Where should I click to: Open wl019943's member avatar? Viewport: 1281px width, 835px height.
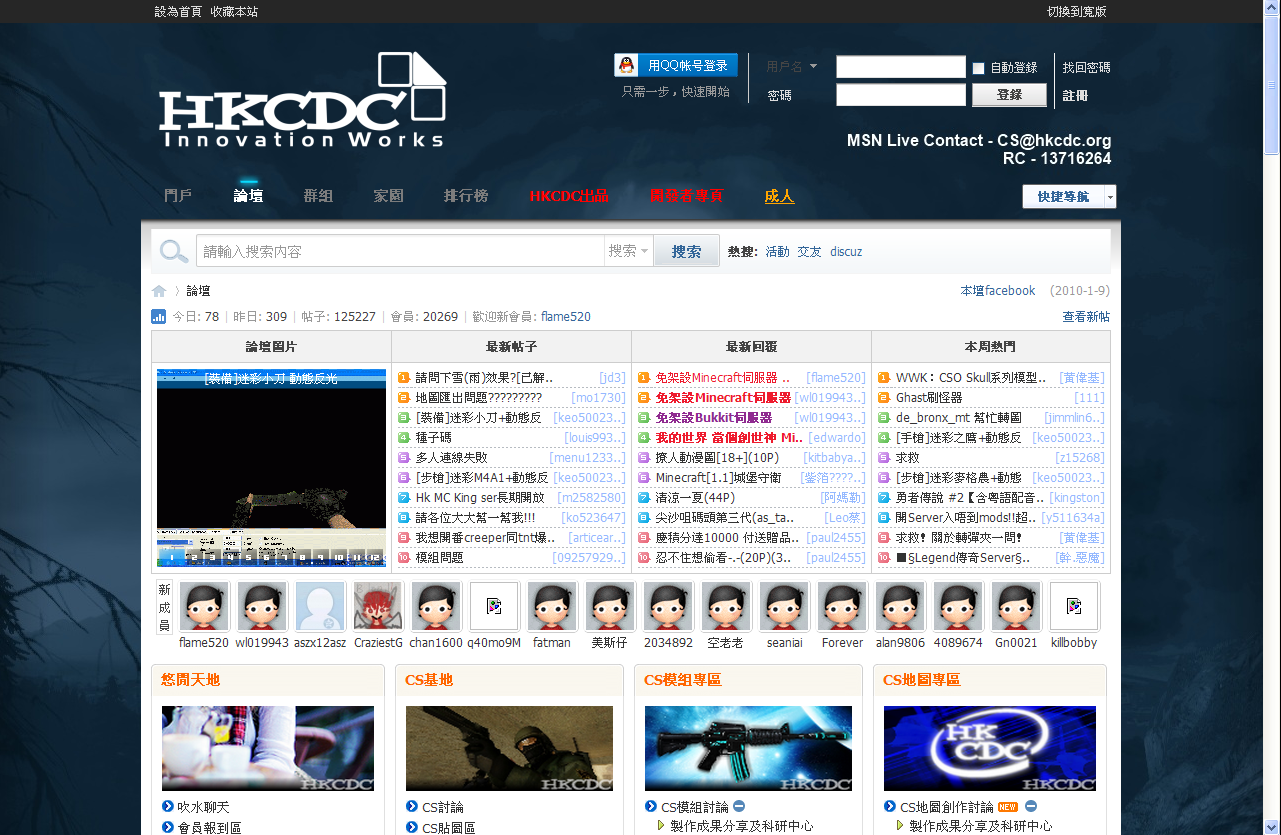pyautogui.click(x=262, y=607)
